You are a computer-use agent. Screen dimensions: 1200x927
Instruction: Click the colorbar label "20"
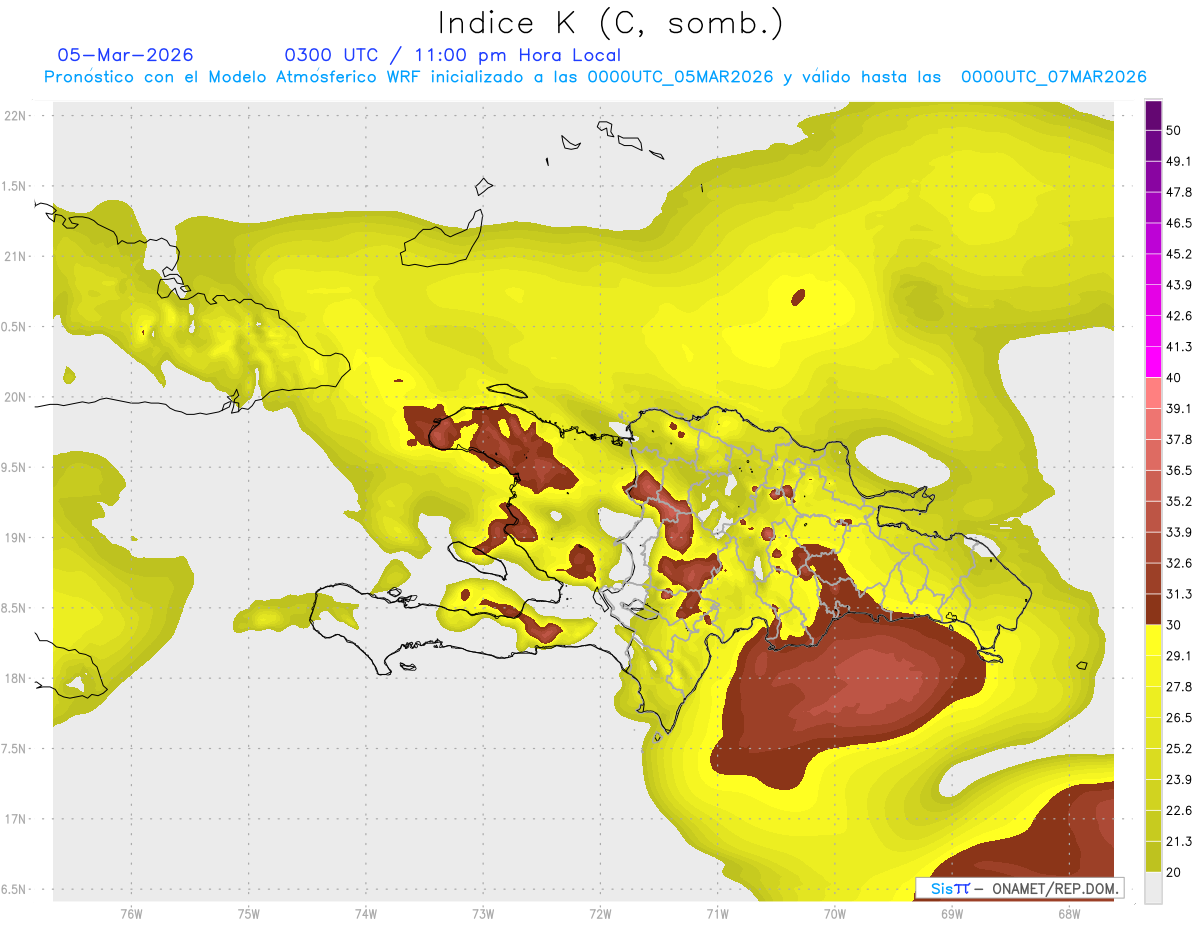pos(1174,873)
